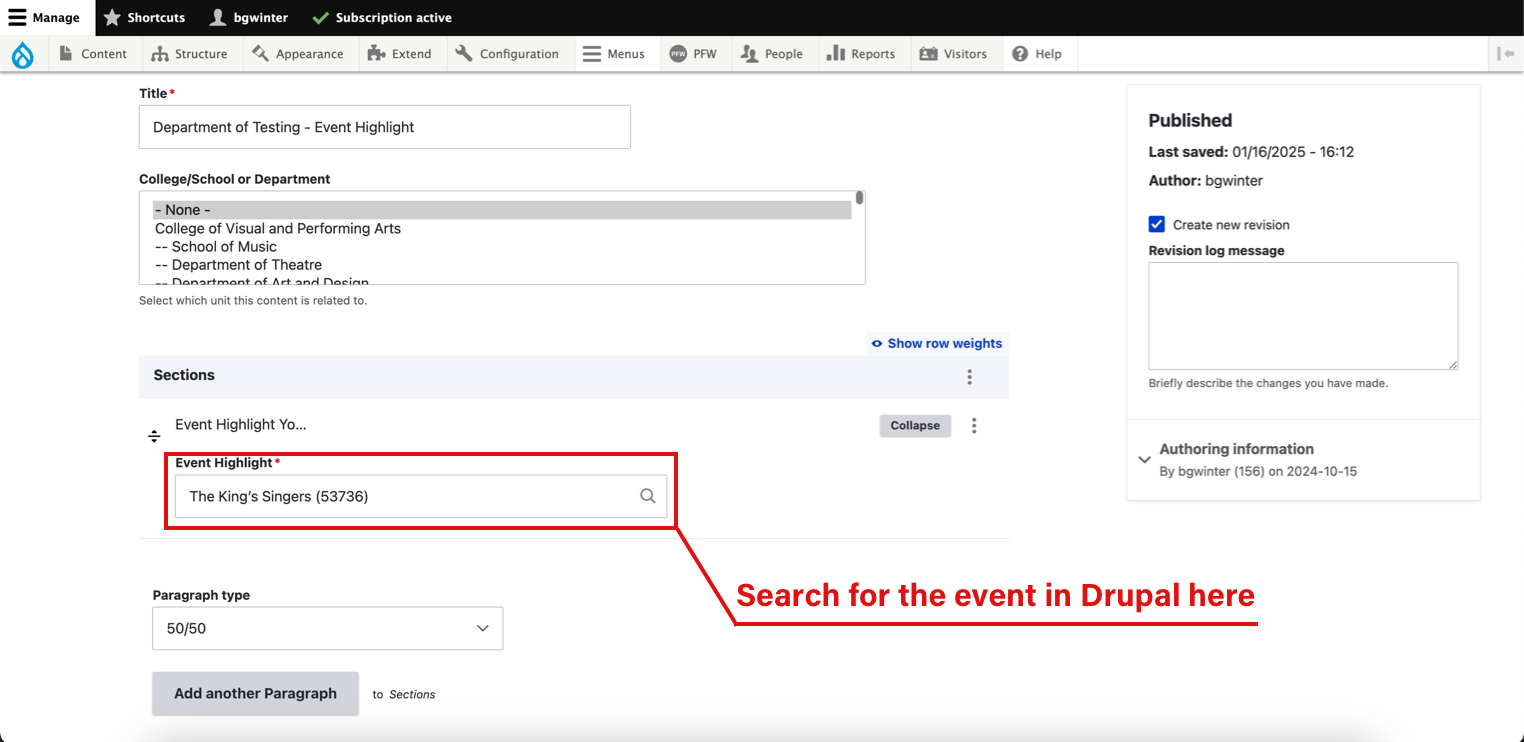Select '- None -' in department list
The image size is (1524, 742).
click(x=502, y=210)
